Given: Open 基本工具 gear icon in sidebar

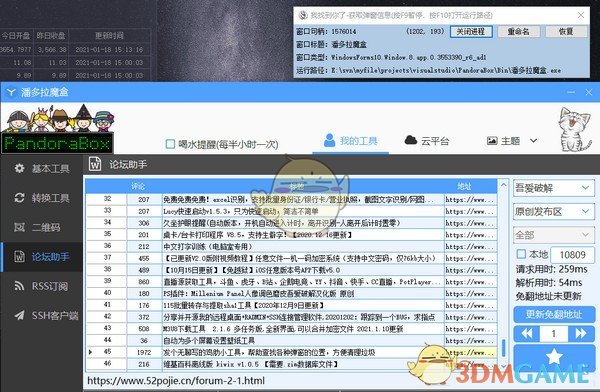Looking at the screenshot, I should point(19,168).
